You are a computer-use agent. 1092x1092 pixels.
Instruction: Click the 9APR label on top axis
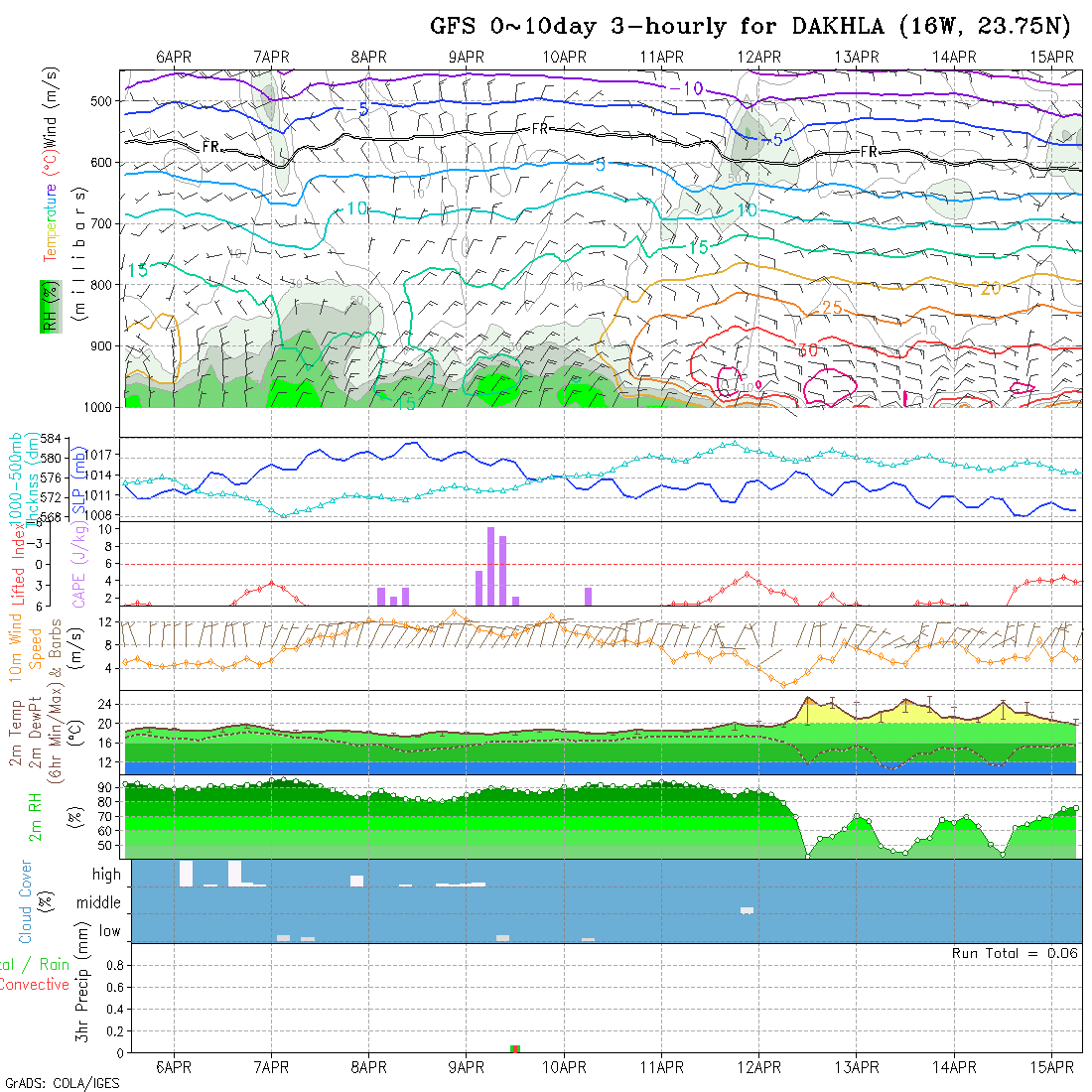(467, 57)
